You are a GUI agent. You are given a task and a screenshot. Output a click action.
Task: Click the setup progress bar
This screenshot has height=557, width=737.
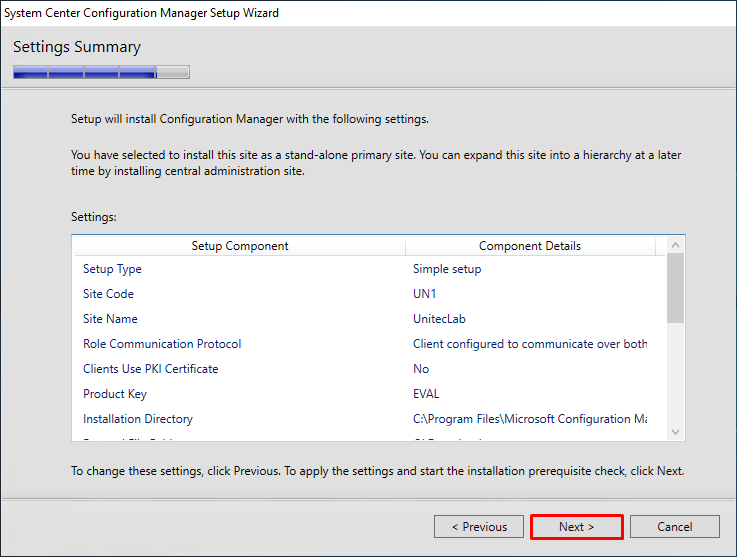coord(102,72)
